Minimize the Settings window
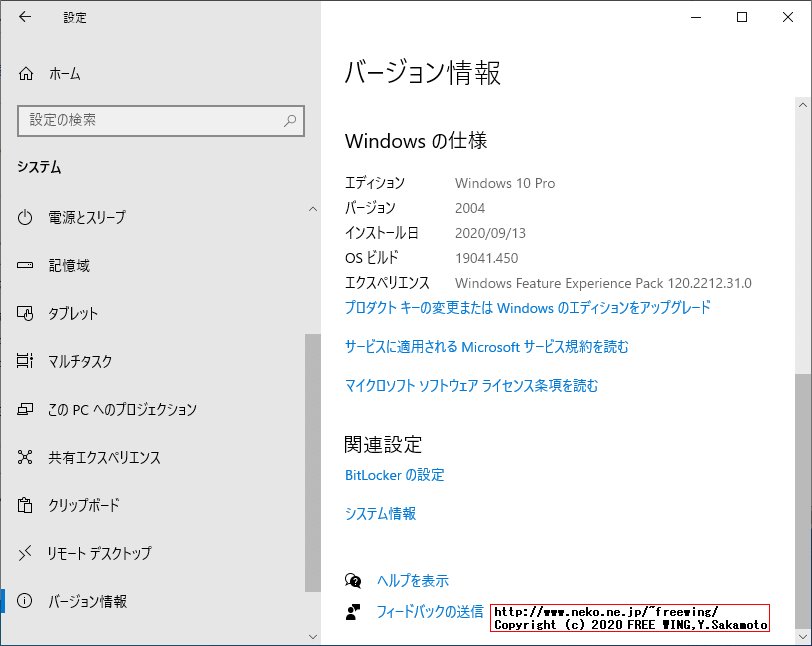The image size is (812, 646). tap(696, 17)
